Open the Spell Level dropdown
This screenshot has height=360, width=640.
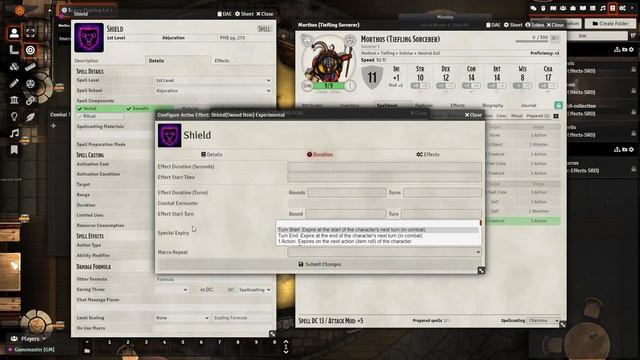[x=213, y=80]
